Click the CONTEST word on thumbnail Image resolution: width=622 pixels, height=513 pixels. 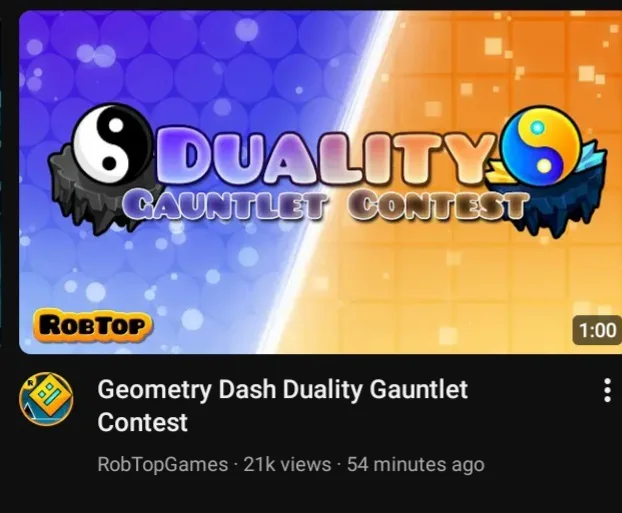[439, 206]
